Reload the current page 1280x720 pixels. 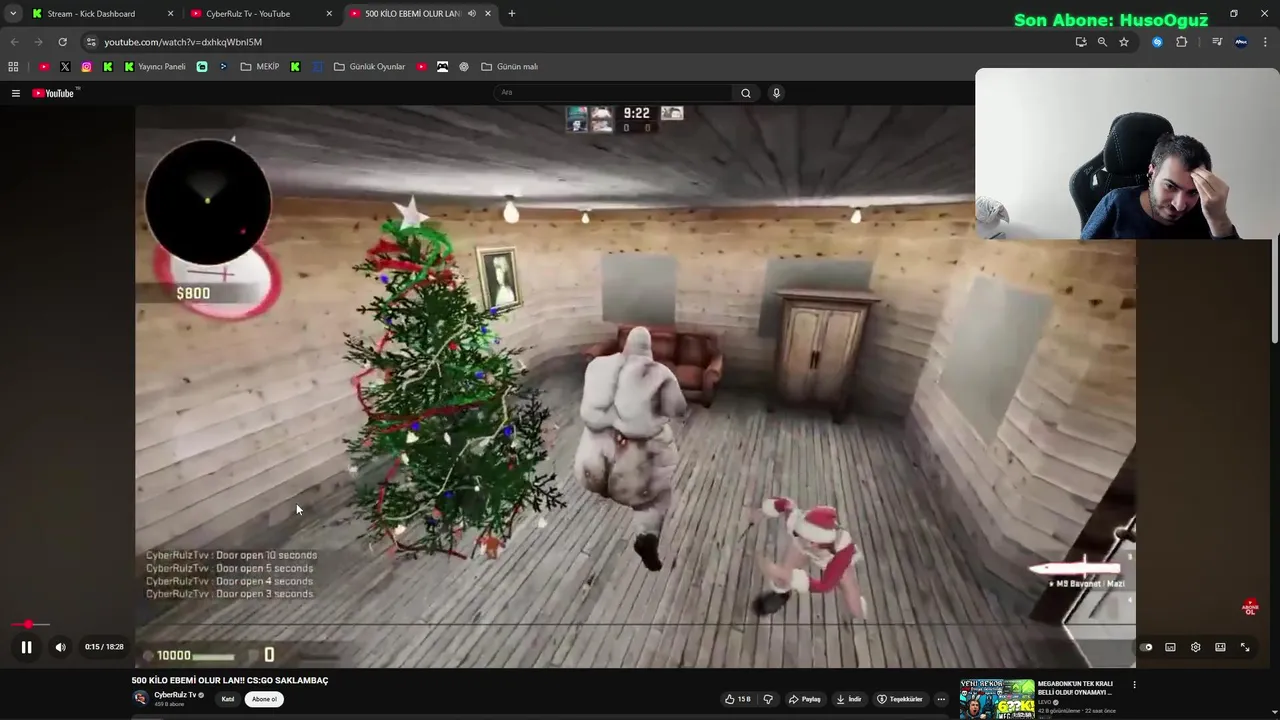(x=62, y=42)
